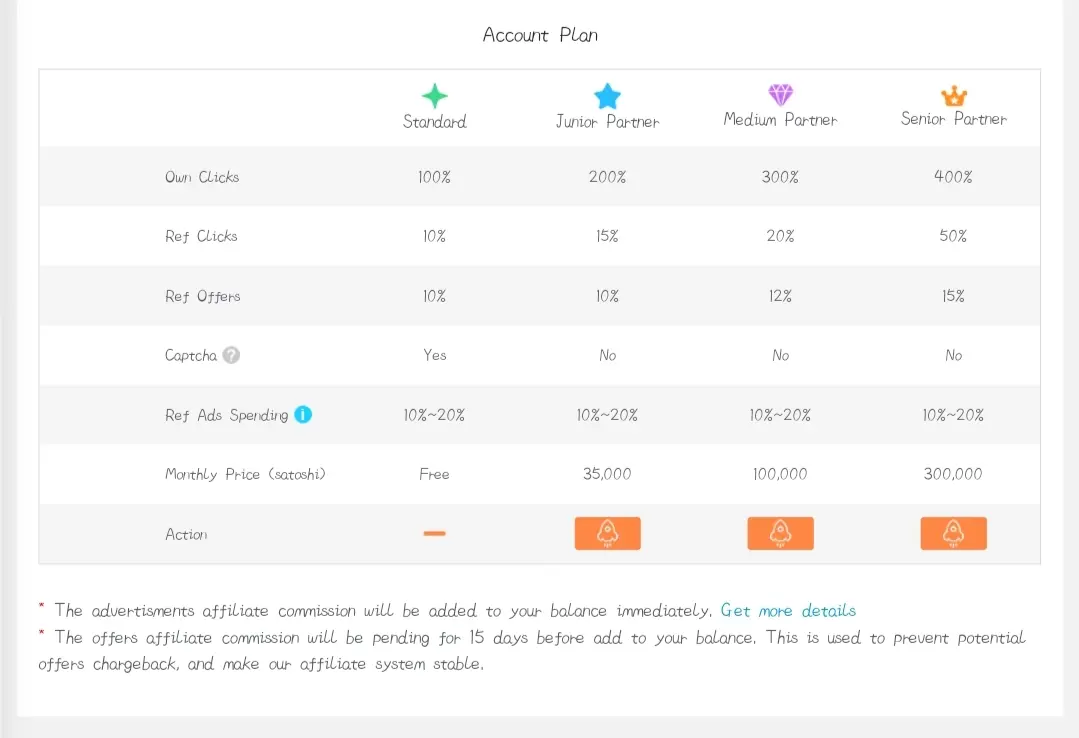The width and height of the screenshot is (1079, 738).
Task: Click the 35,000 Junior Partner price
Action: pos(607,474)
